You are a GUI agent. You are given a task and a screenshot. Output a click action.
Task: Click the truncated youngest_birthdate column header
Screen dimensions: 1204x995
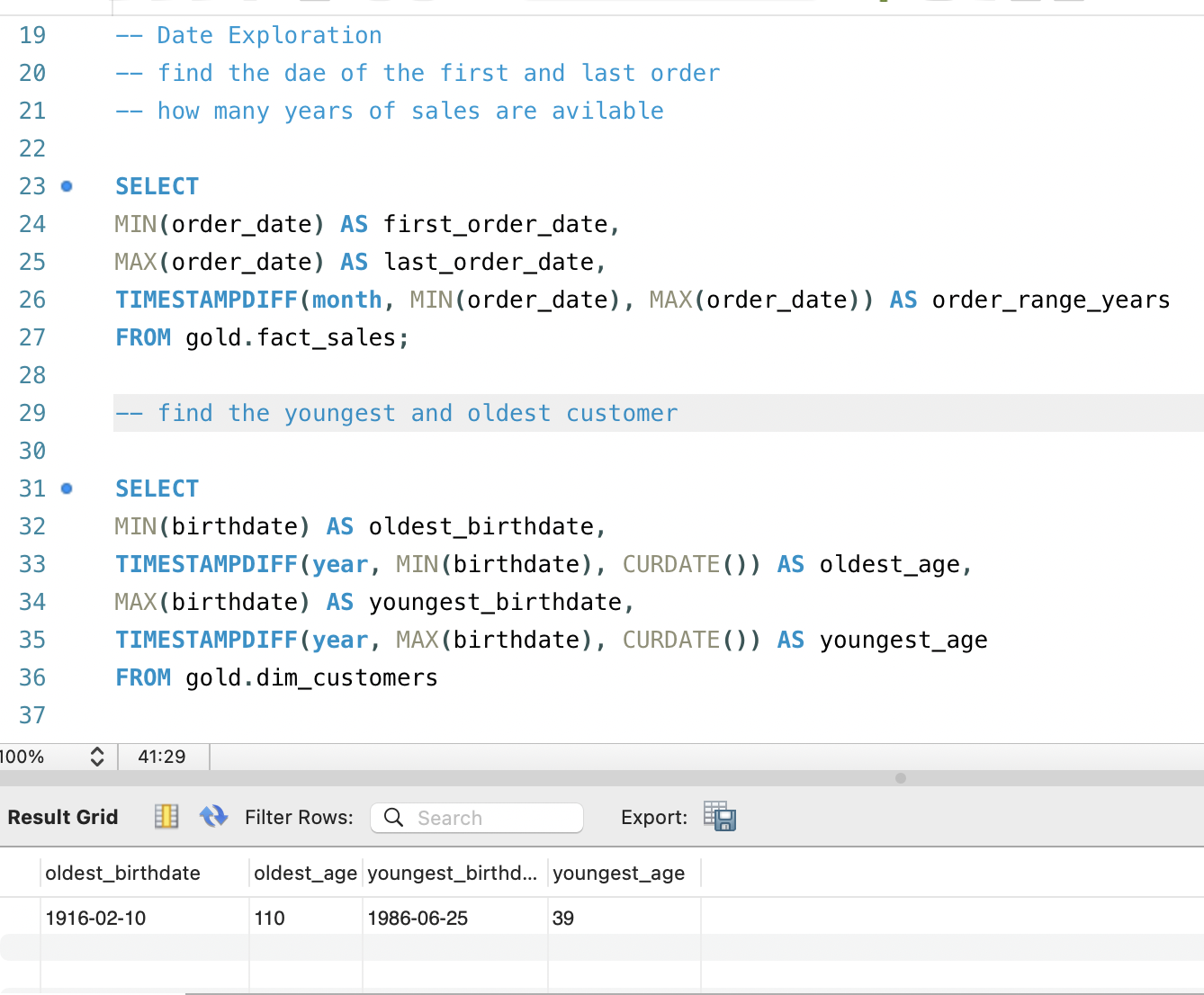pyautogui.click(x=453, y=873)
